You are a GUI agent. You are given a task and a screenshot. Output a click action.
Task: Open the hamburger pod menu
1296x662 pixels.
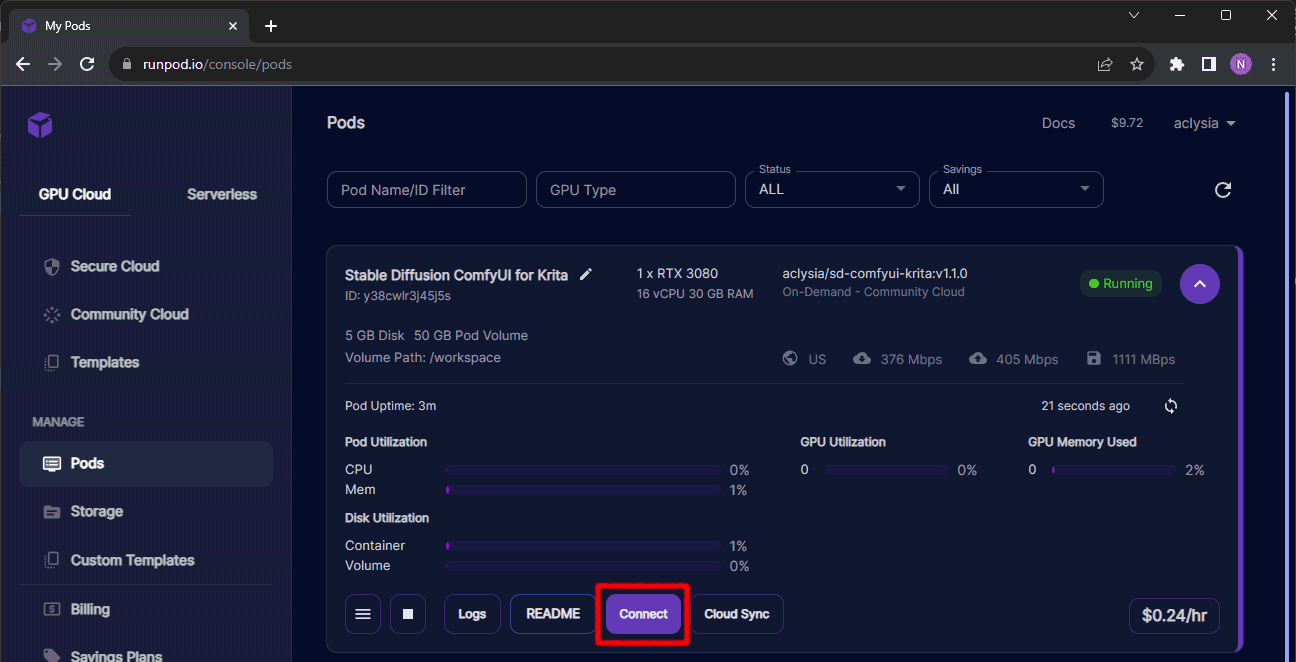pyautogui.click(x=363, y=614)
